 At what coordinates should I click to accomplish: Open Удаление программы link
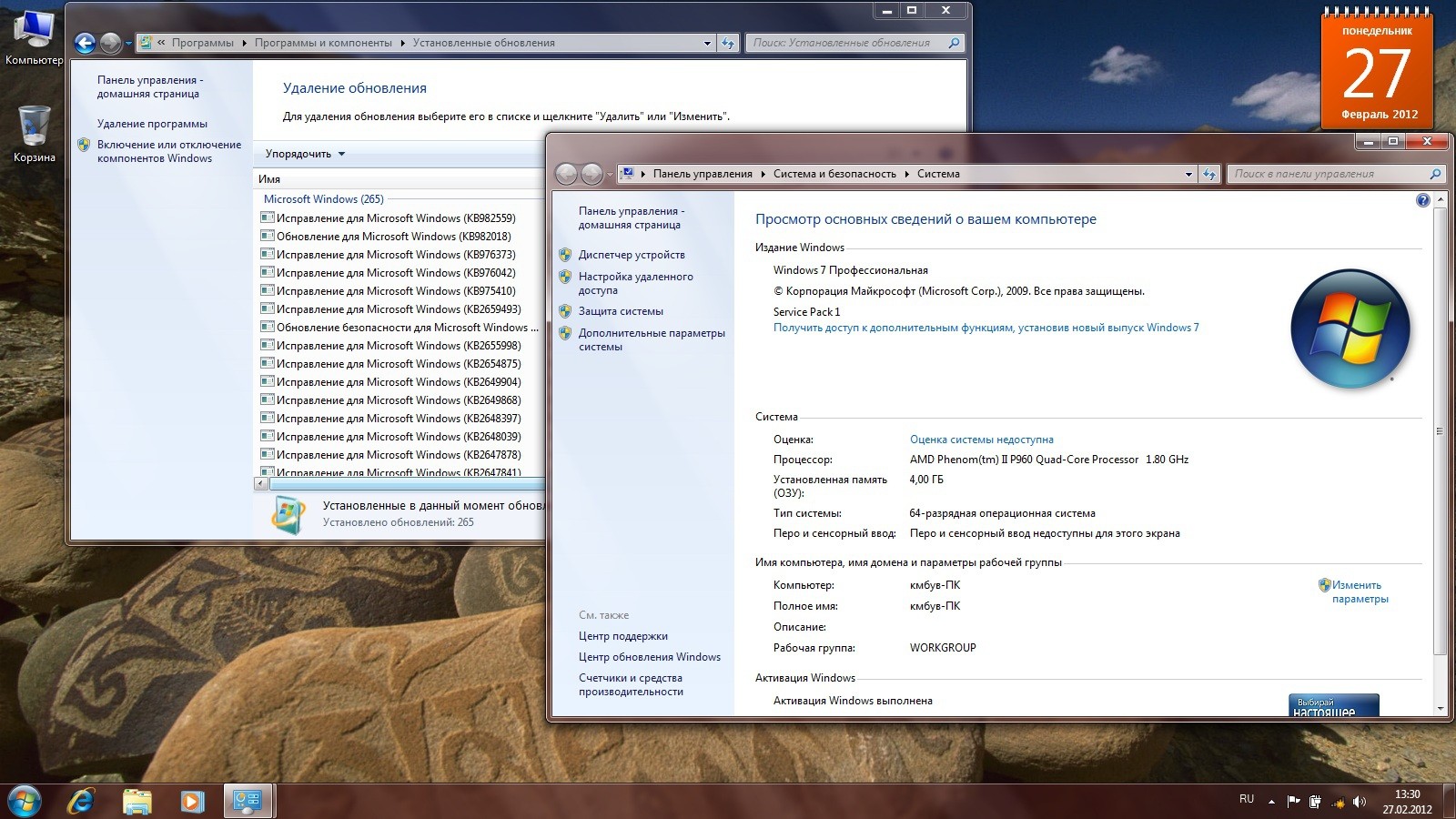click(x=152, y=124)
